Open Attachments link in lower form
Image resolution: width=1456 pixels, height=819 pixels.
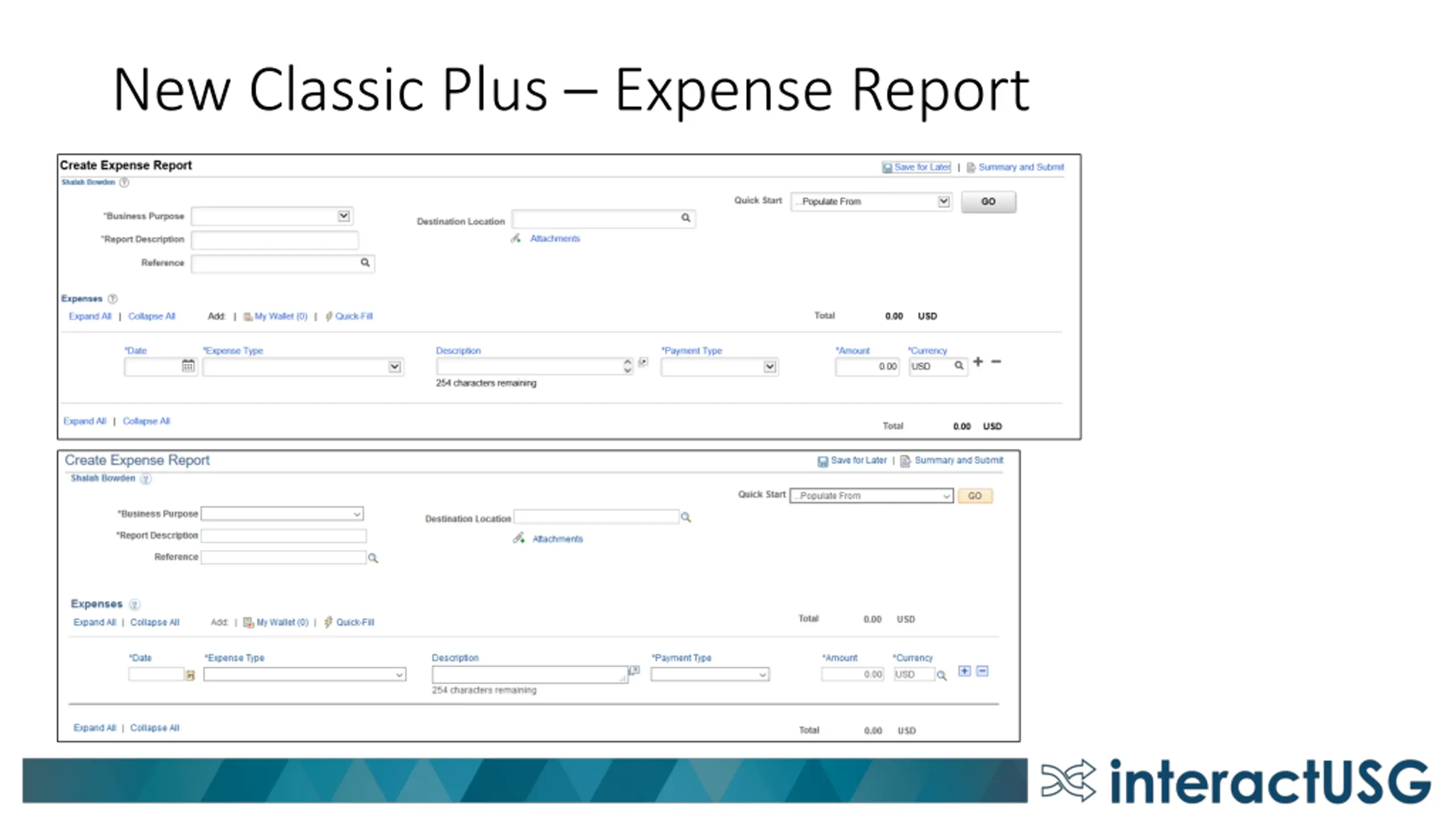(x=558, y=539)
